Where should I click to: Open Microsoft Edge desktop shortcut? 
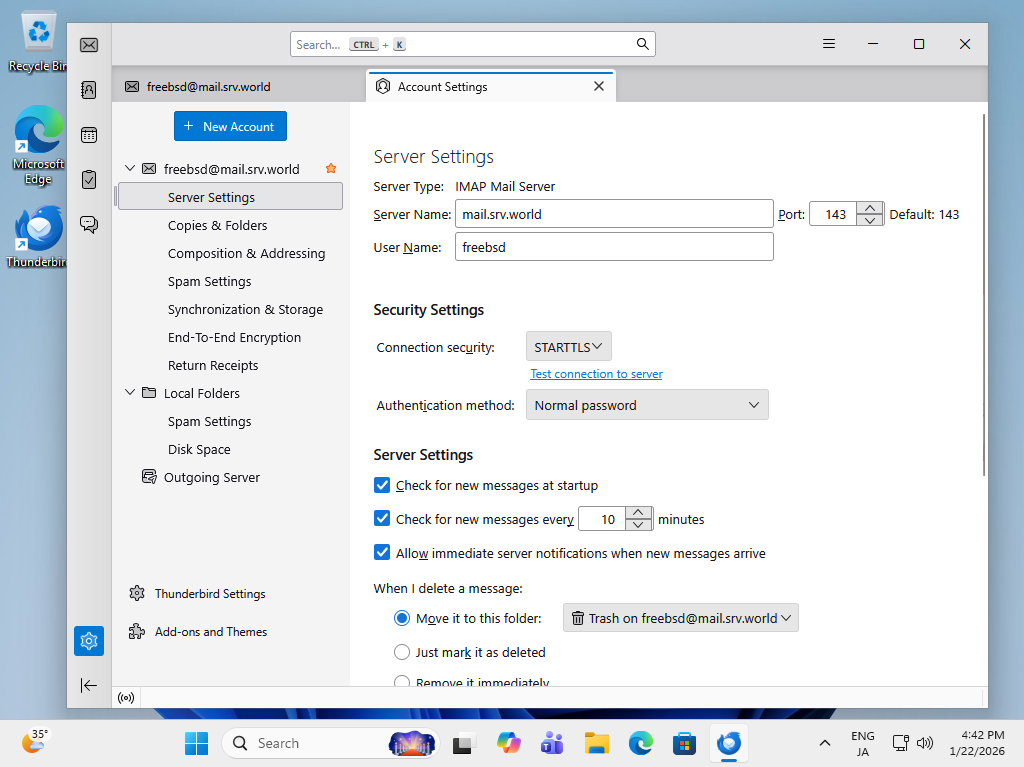pyautogui.click(x=37, y=145)
